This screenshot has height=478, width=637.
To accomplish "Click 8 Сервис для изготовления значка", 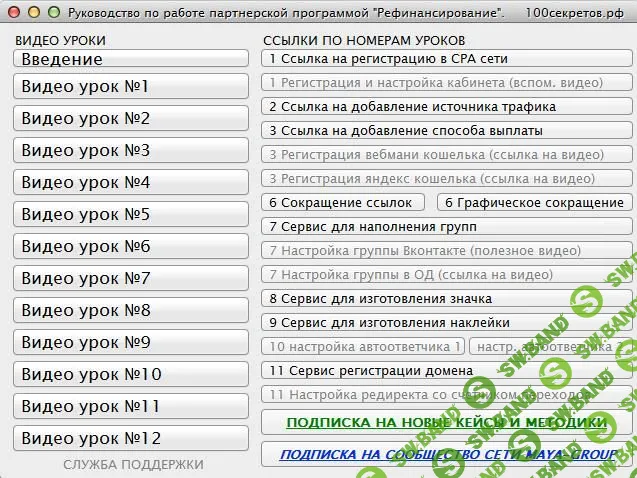I will click(x=447, y=299).
